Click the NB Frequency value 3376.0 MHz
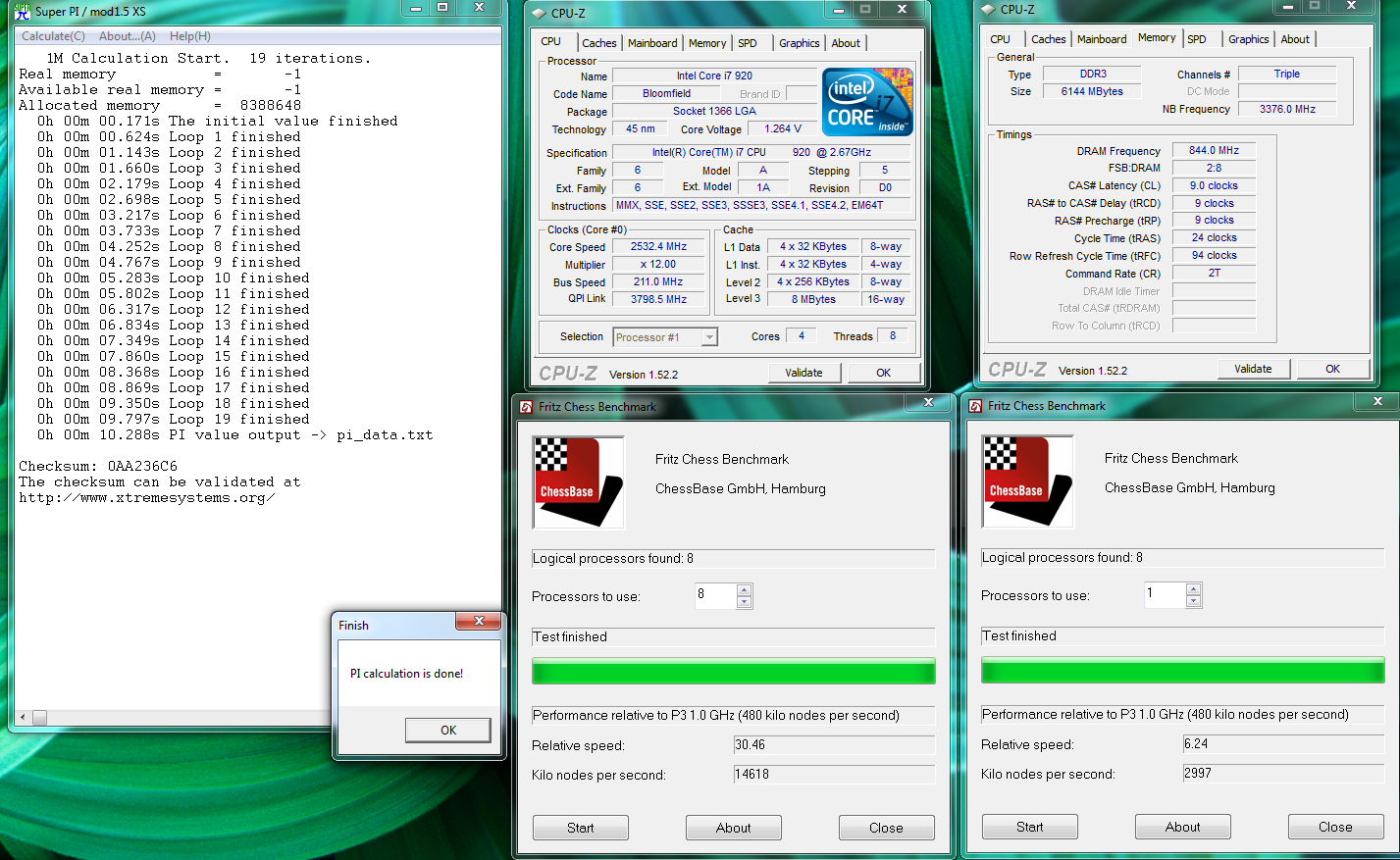Screen dimensions: 1400x860 coord(1287,109)
